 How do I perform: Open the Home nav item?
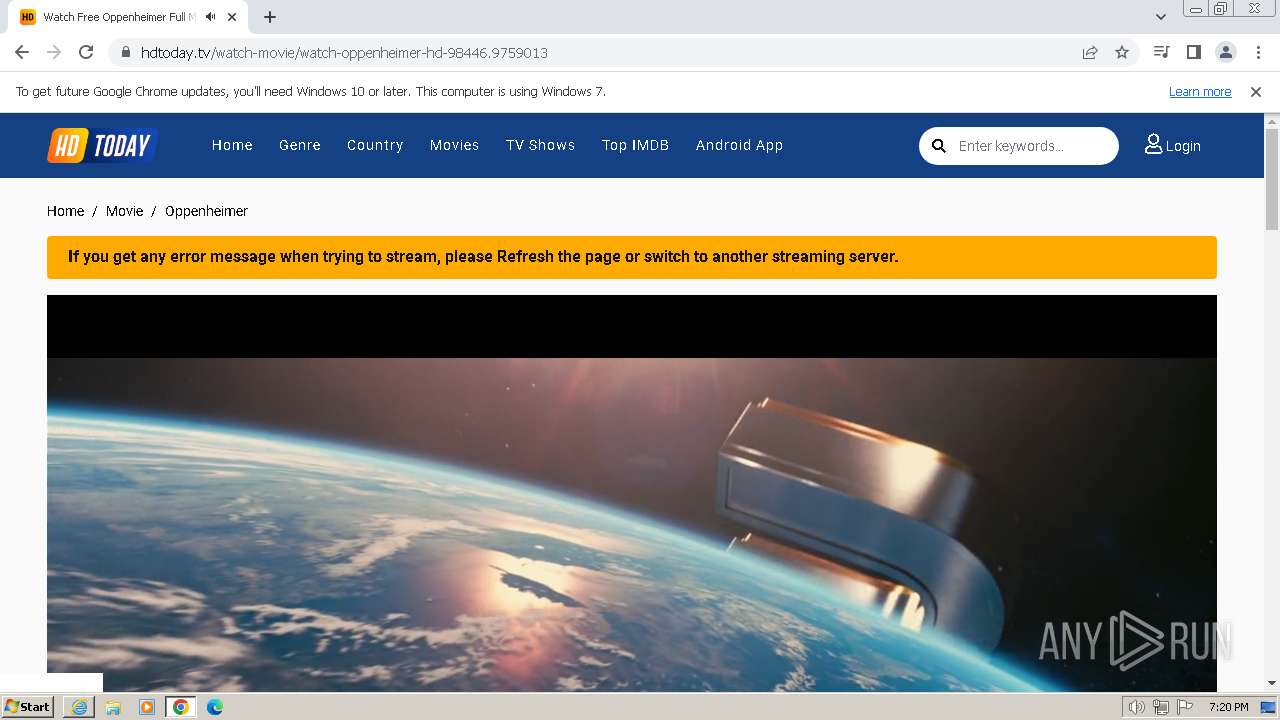[232, 145]
